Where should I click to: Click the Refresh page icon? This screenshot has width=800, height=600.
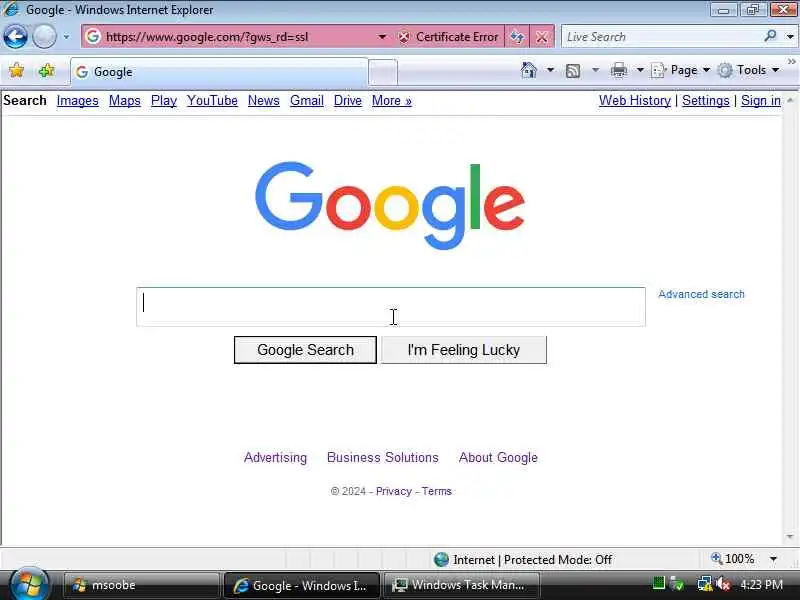click(517, 37)
